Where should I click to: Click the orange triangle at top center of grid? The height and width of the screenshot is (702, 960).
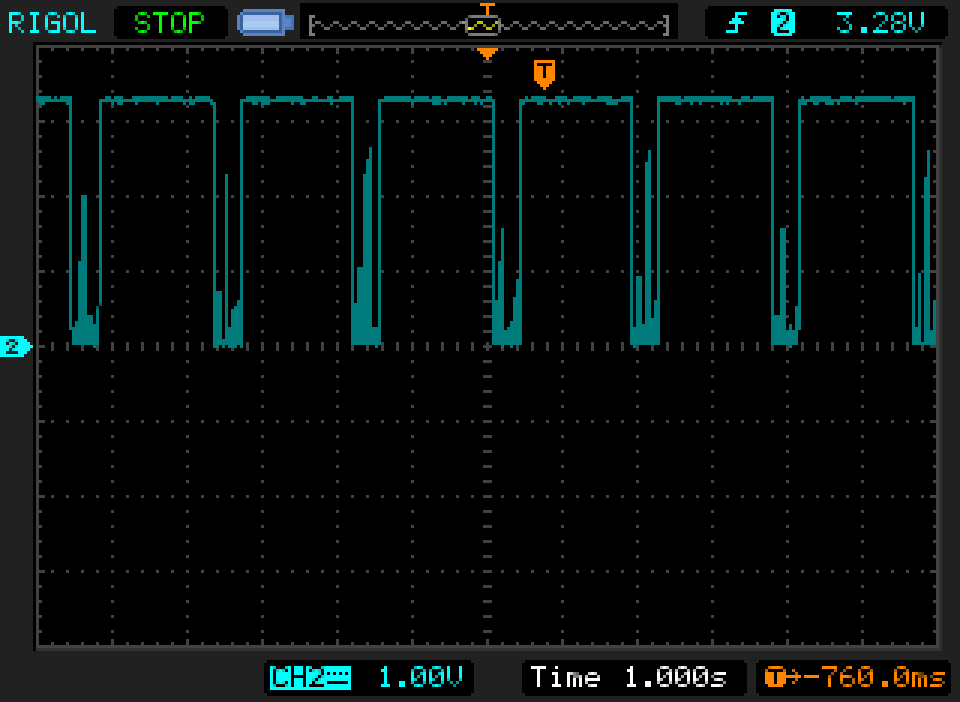click(x=487, y=54)
